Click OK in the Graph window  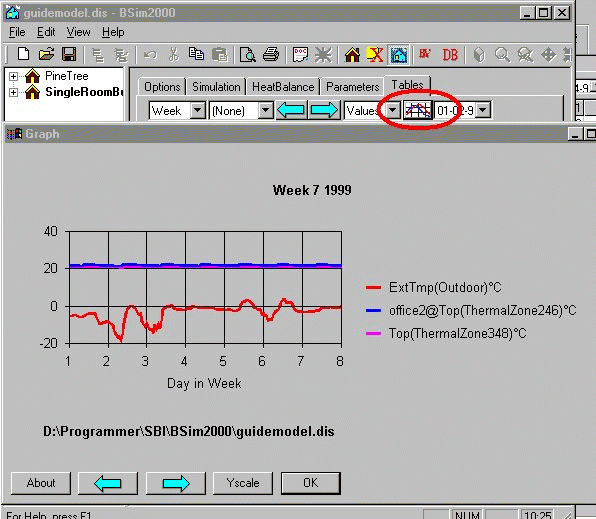311,483
